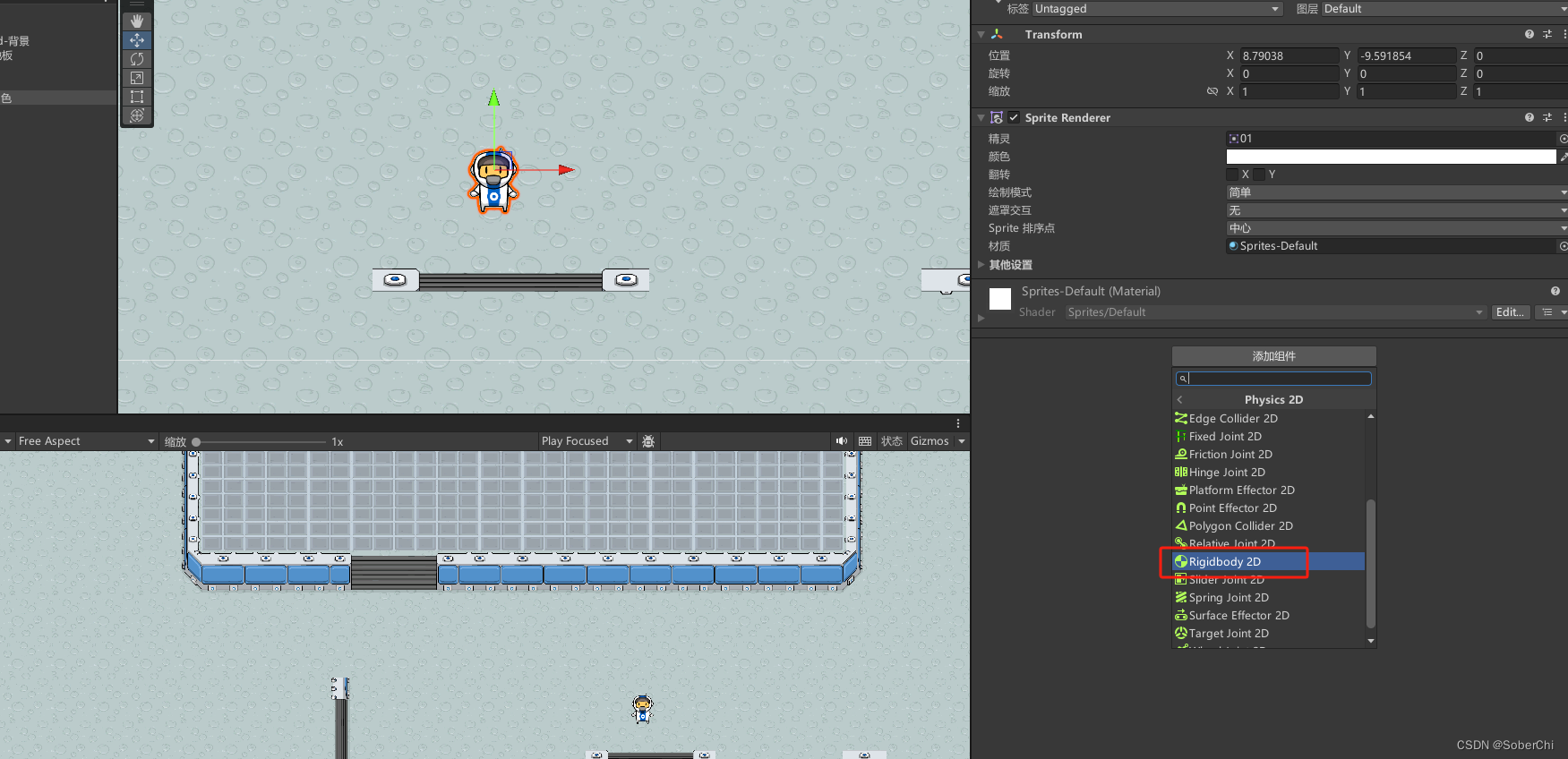This screenshot has height=759, width=1568.
Task: Click the astronaut sprite in Scene view
Action: pos(493,181)
